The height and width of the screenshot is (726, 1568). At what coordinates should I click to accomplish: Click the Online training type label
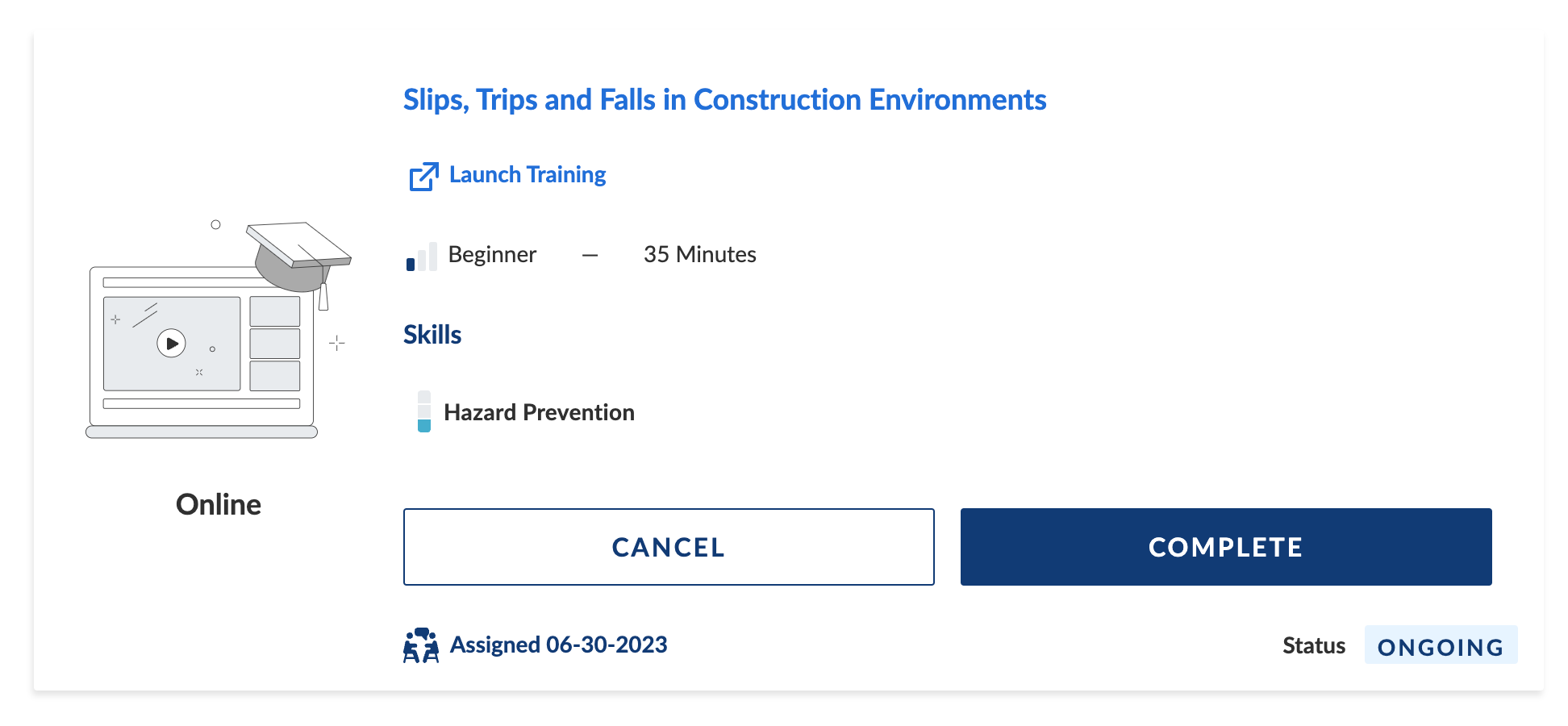point(219,505)
